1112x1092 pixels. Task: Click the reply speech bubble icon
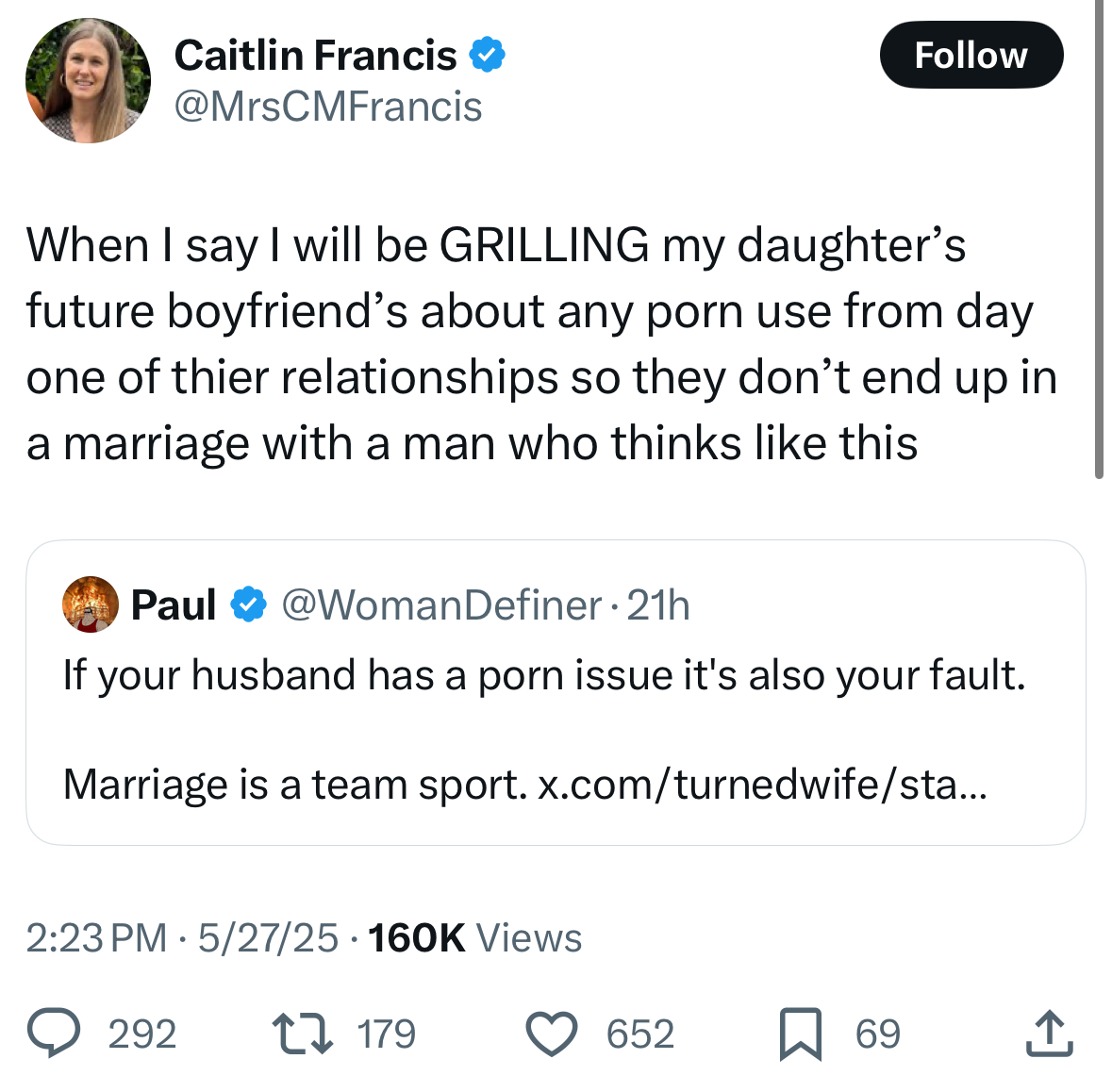(x=54, y=1033)
